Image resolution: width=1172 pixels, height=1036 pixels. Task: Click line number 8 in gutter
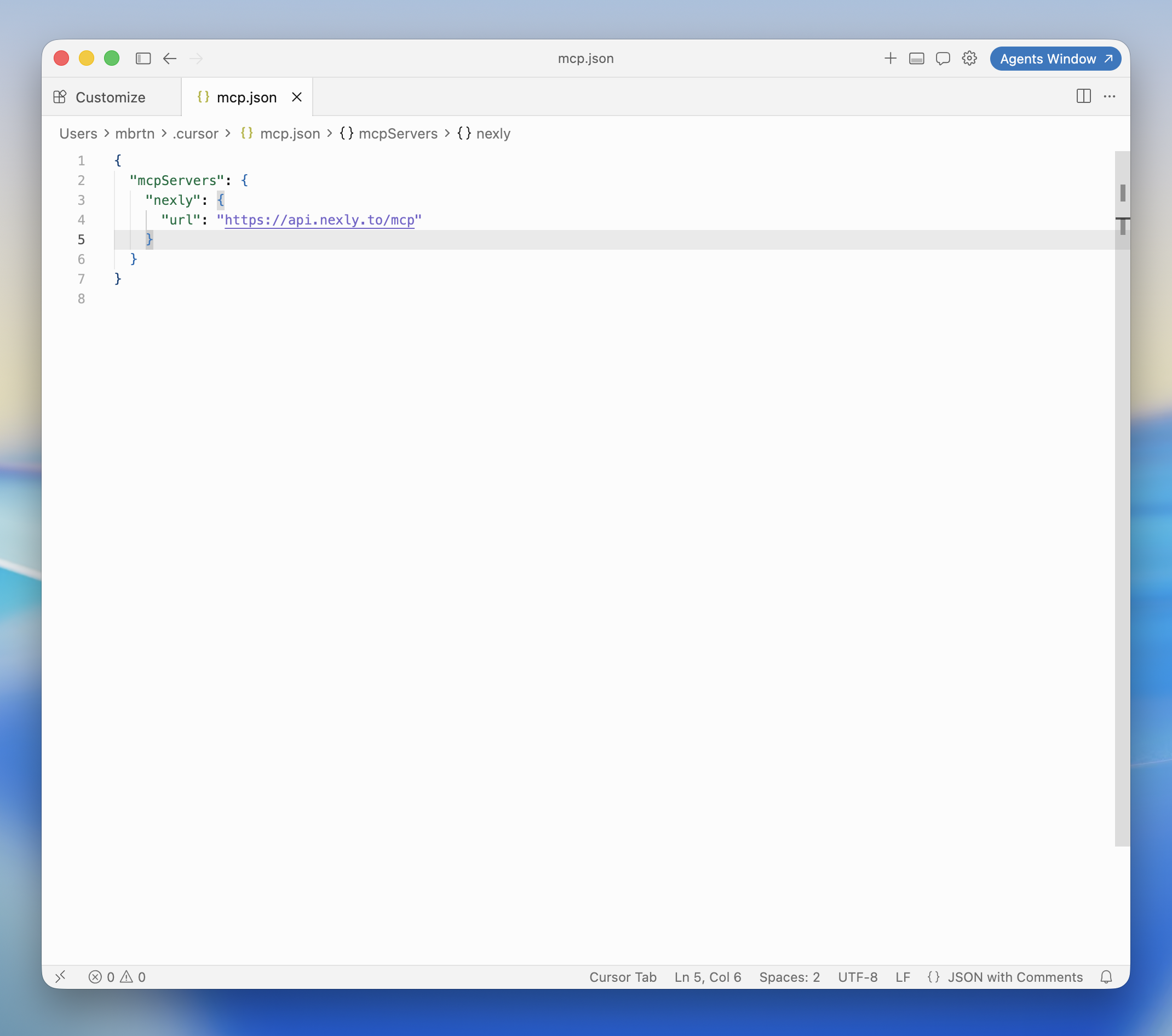click(82, 299)
